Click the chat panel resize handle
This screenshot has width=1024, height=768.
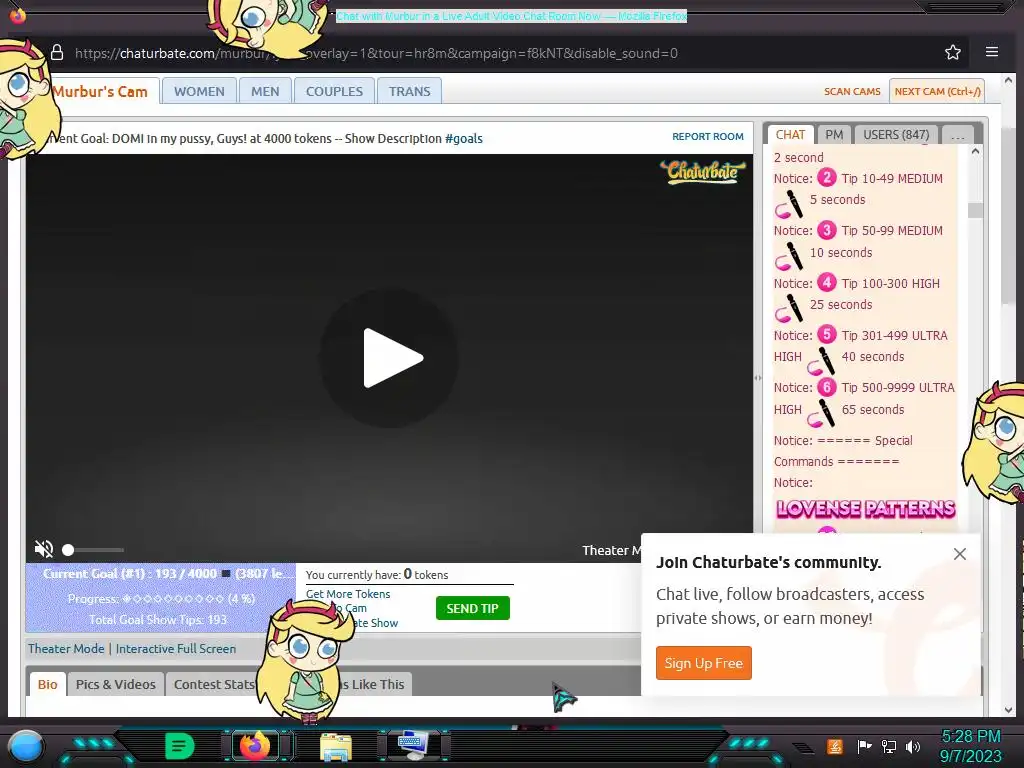tap(758, 377)
